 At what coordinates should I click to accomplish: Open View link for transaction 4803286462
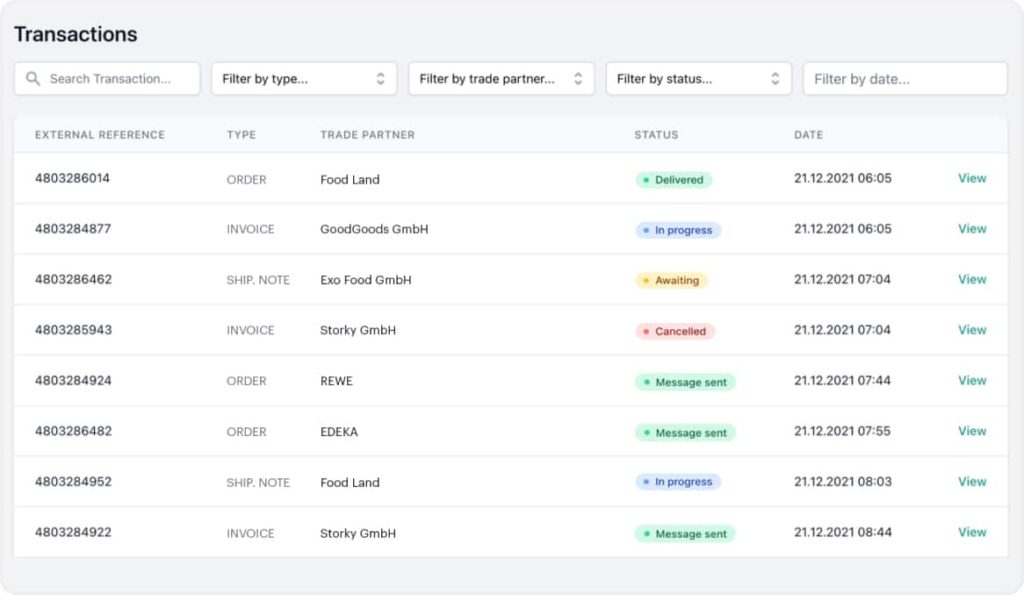(x=972, y=280)
